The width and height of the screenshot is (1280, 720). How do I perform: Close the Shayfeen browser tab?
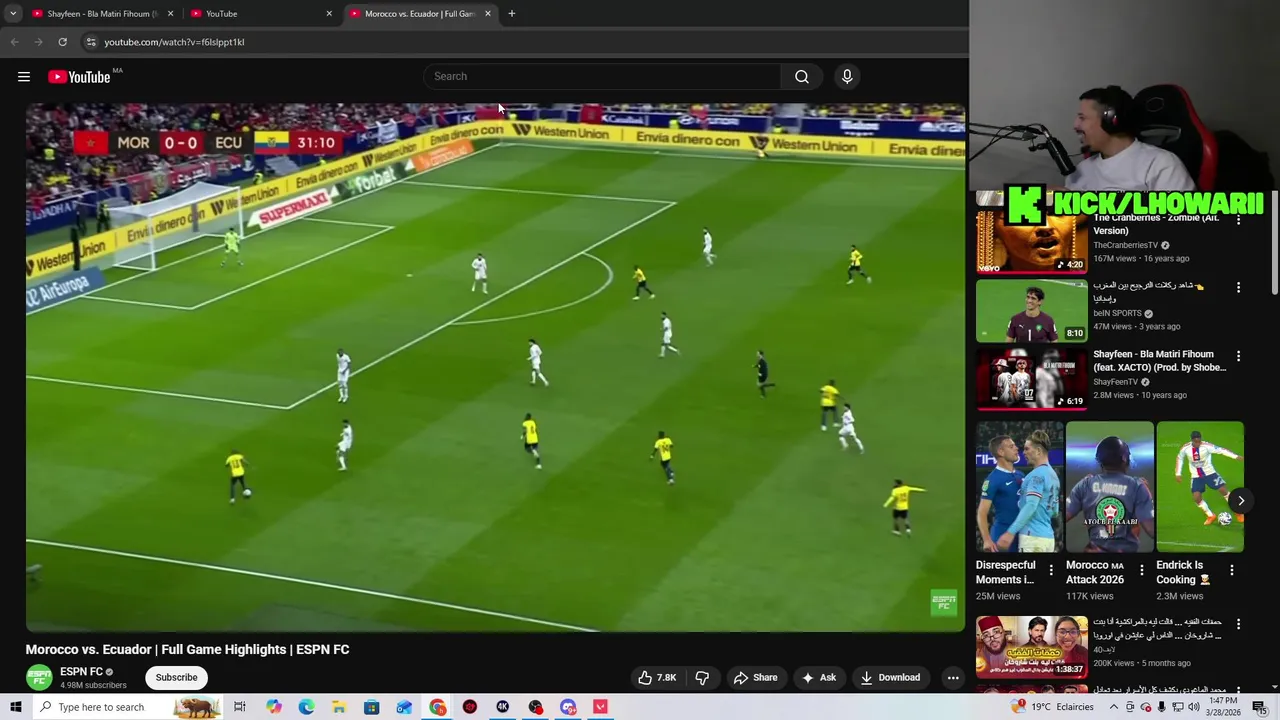coord(170,14)
